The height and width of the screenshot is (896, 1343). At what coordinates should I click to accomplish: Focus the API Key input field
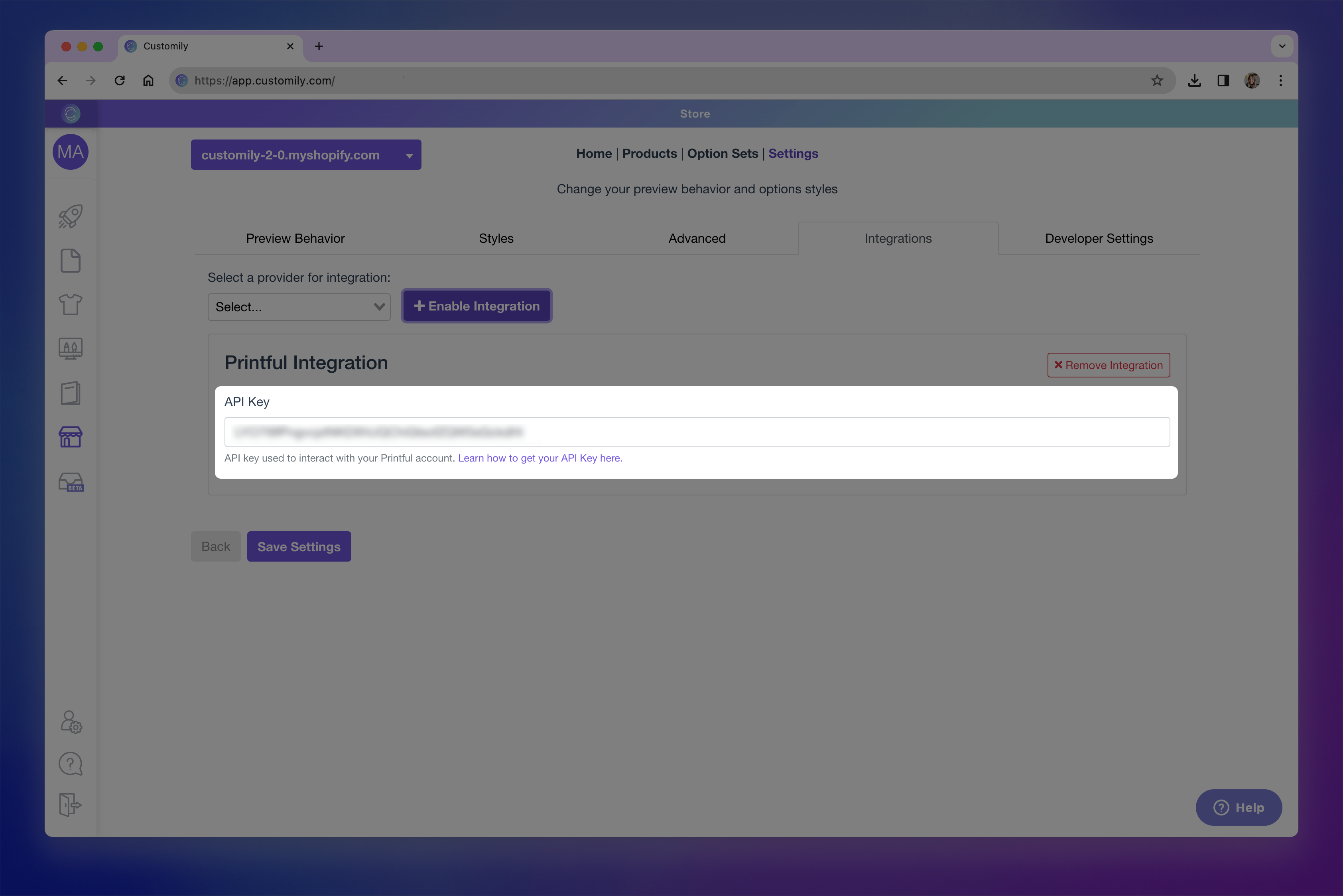[x=696, y=432]
